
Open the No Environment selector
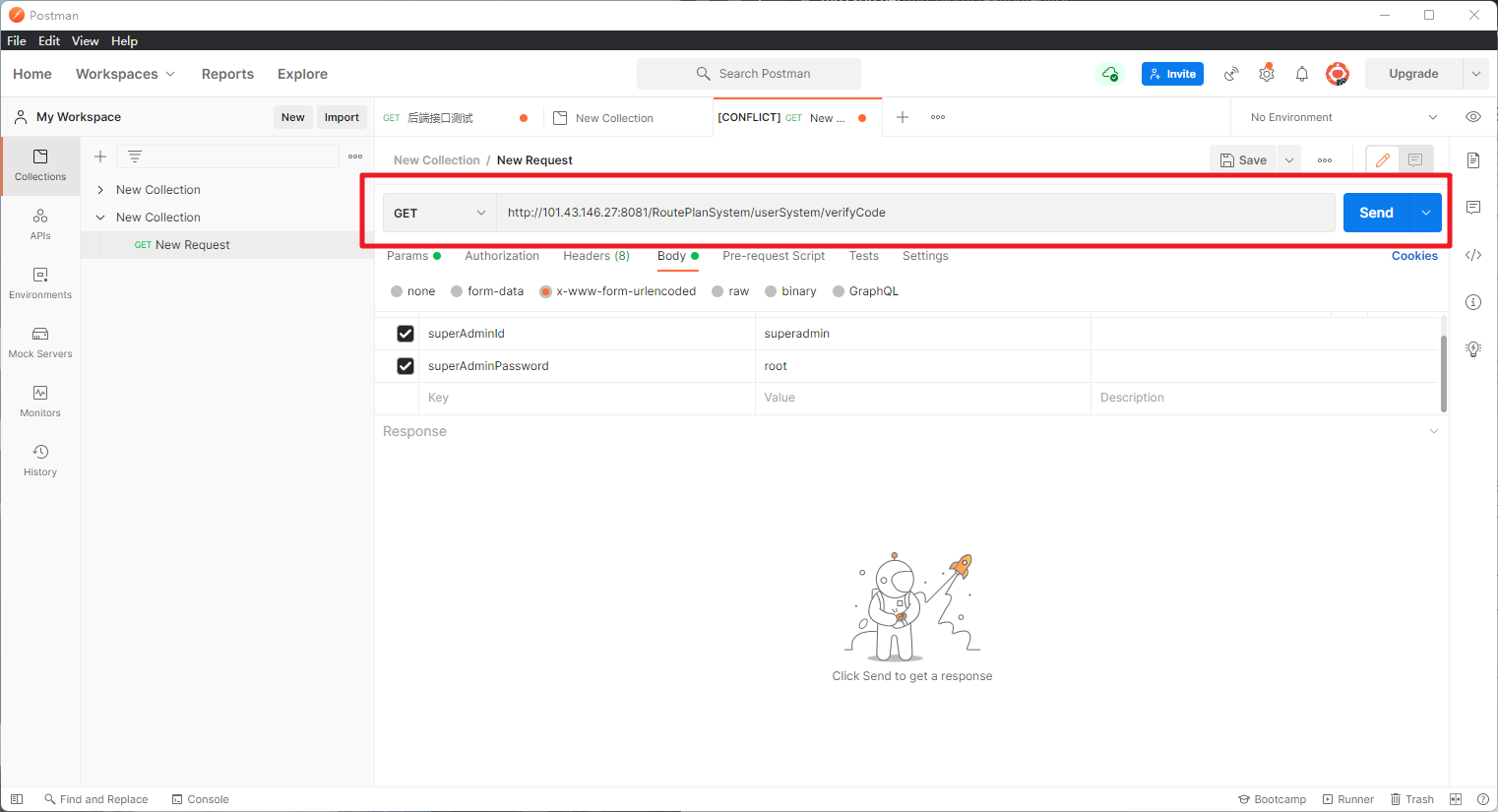1343,117
